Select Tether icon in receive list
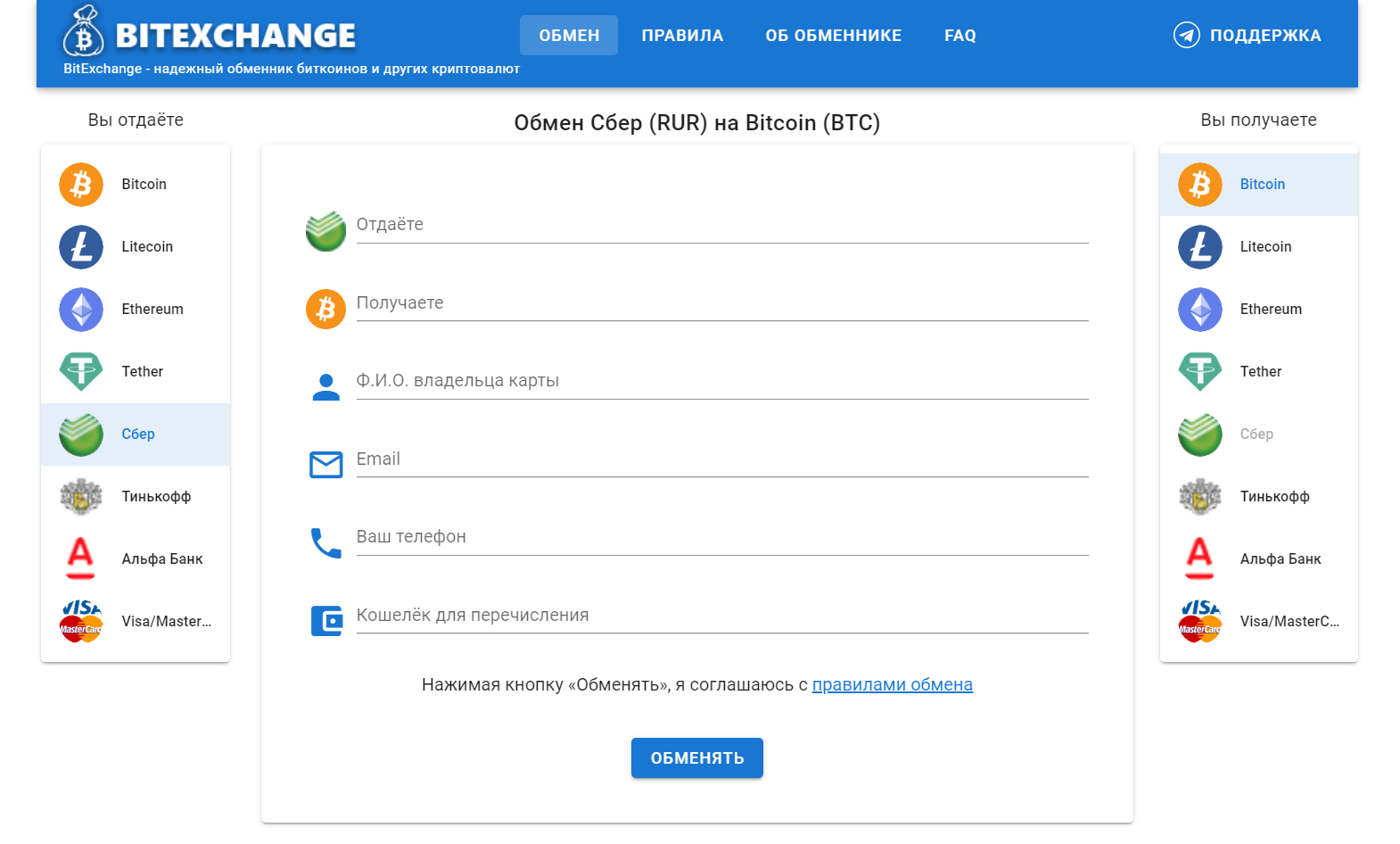 (1199, 372)
